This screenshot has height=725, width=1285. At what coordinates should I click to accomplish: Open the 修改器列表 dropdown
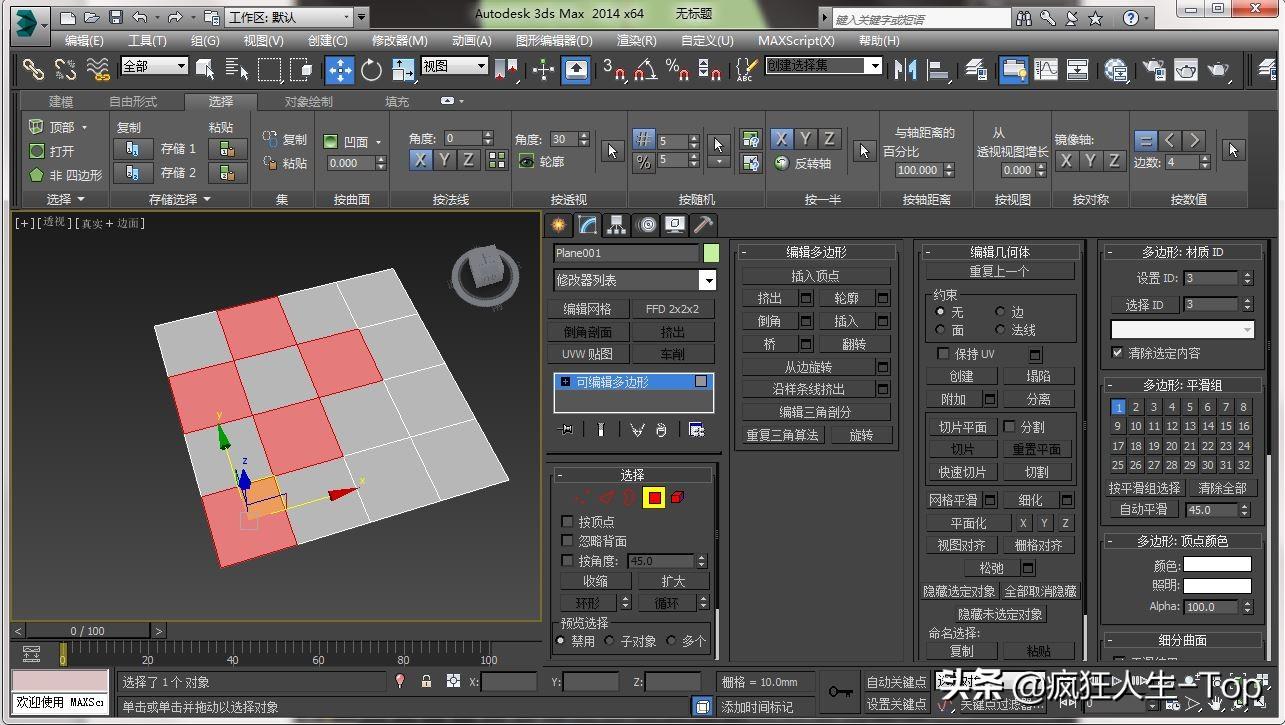(636, 281)
